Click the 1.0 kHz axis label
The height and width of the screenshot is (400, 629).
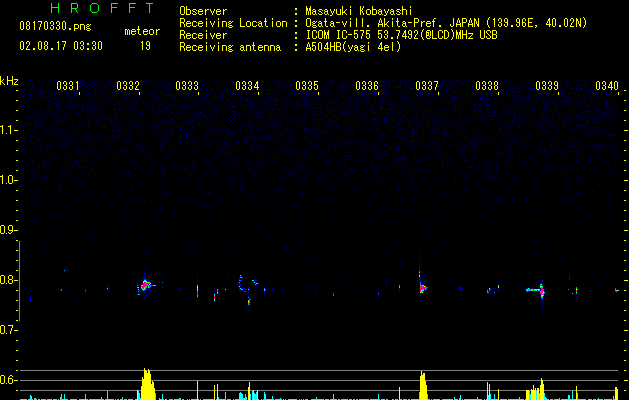7,180
